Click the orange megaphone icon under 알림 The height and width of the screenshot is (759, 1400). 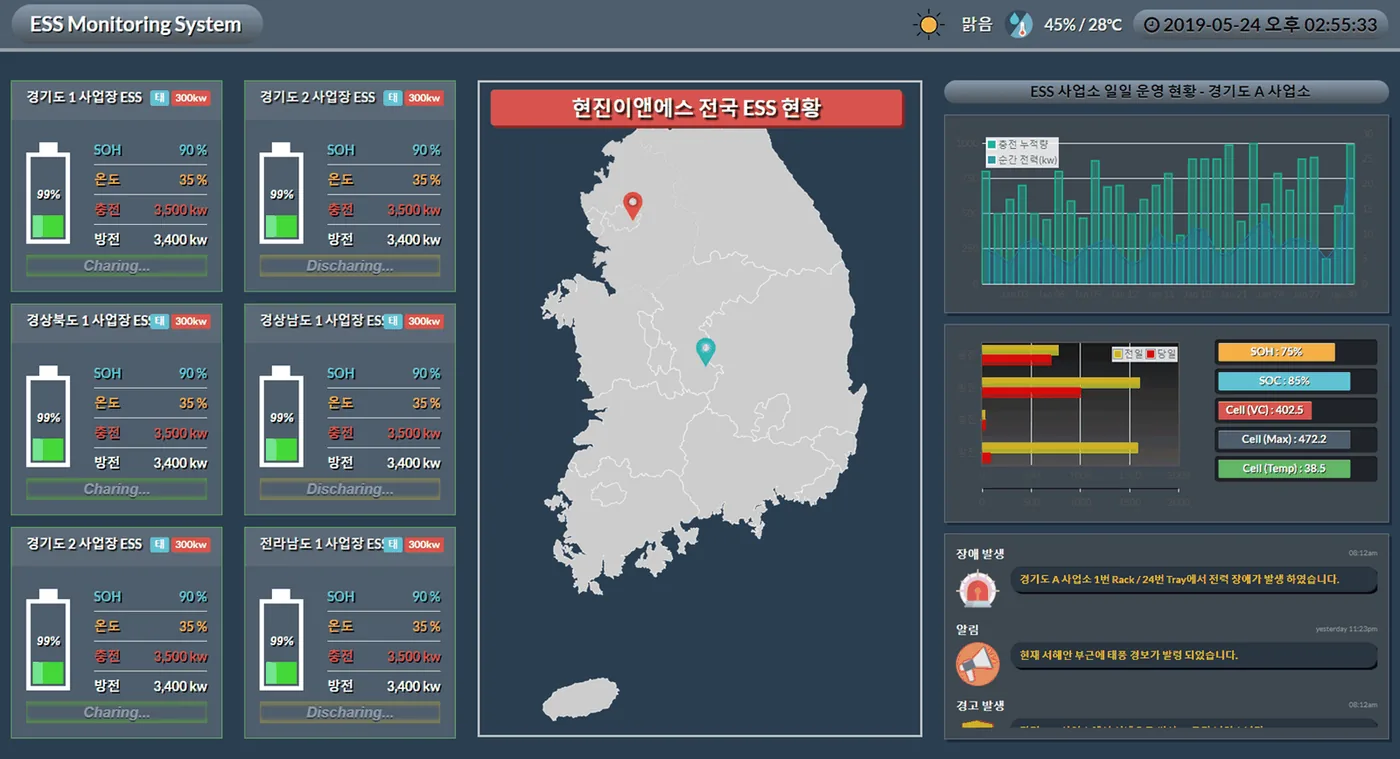click(x=977, y=663)
